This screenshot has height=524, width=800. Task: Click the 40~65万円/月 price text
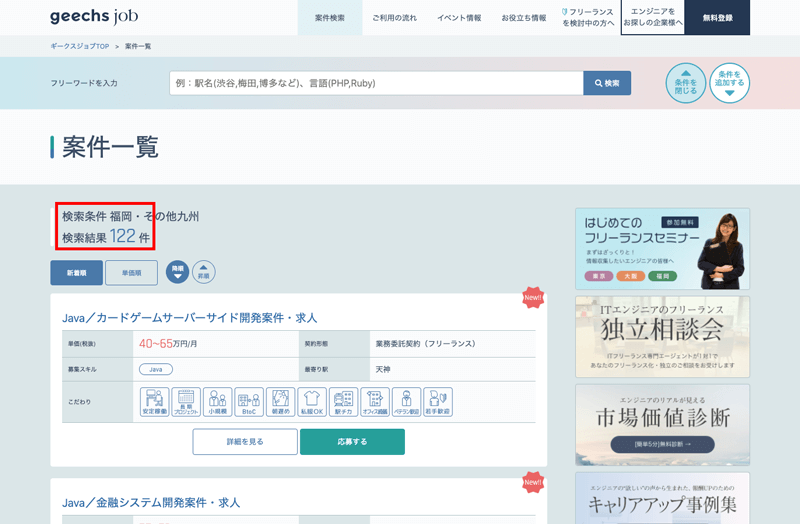168,344
